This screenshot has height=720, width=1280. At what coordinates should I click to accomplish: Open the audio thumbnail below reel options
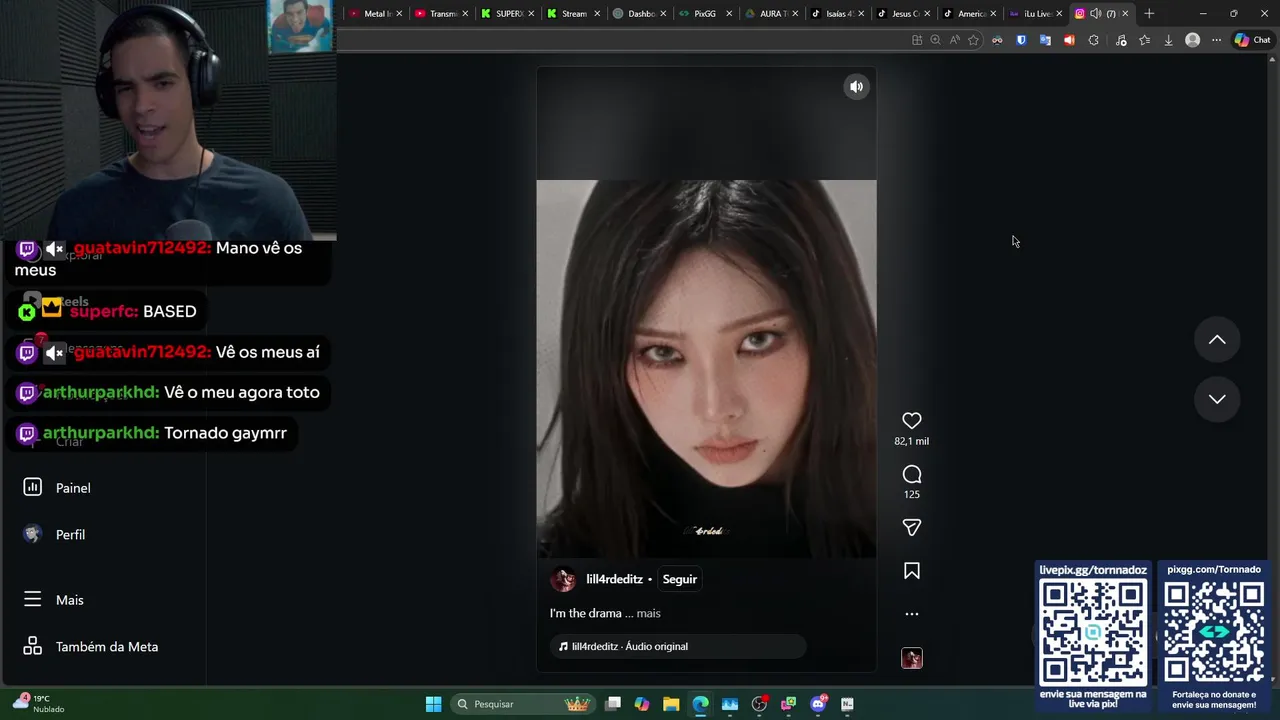click(x=911, y=658)
